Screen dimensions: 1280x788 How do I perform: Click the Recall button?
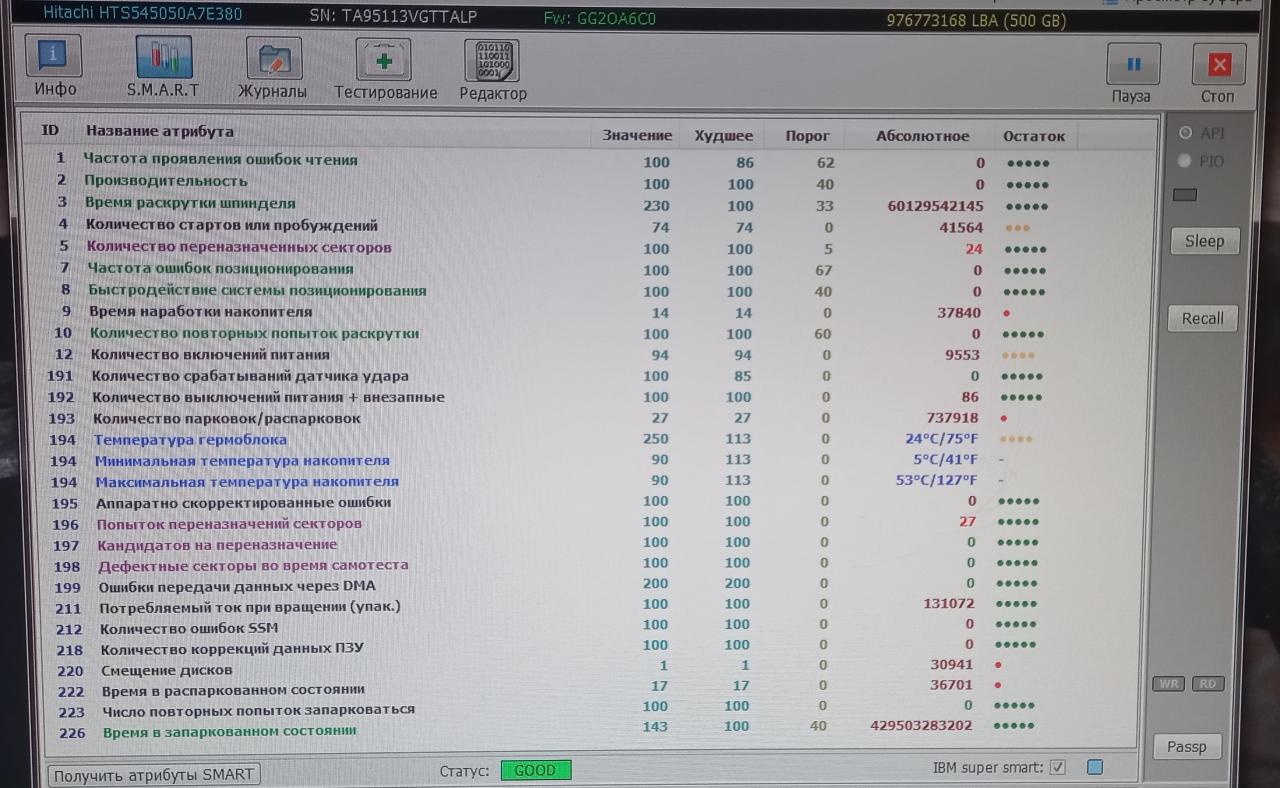pos(1202,318)
